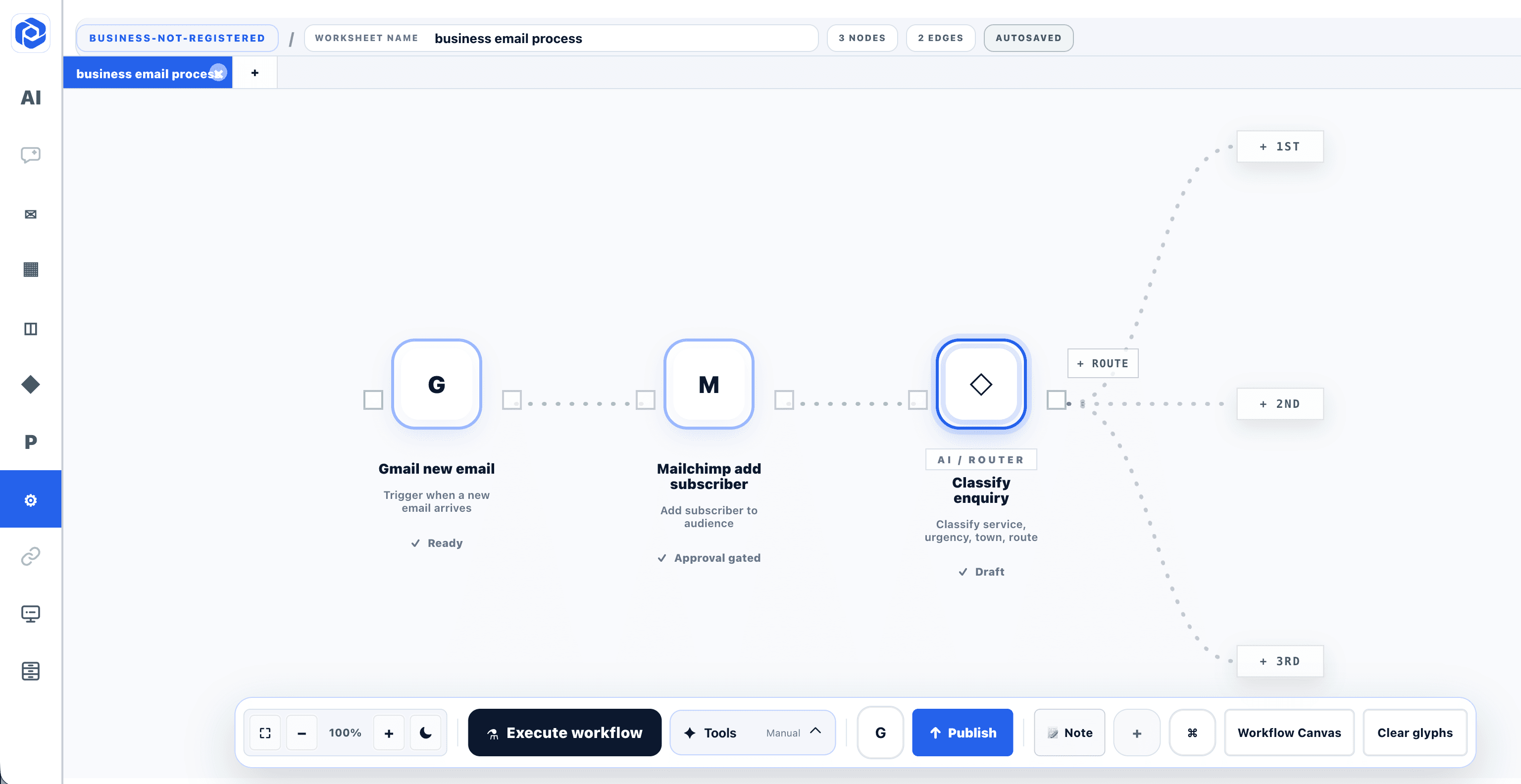The image size is (1521, 784).
Task: Add the 1ST route branch
Action: (x=1279, y=147)
